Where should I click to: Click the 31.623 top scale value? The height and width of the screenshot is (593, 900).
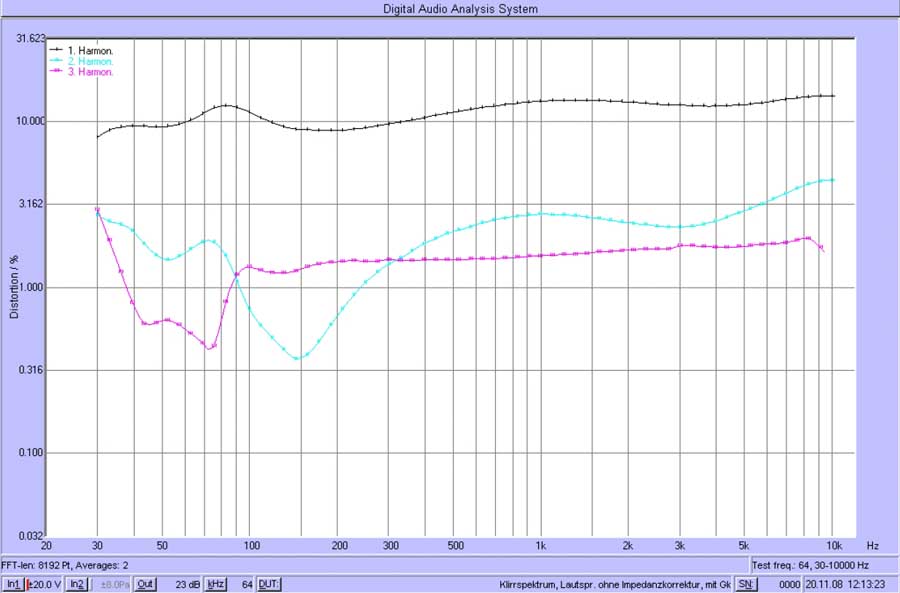tap(23, 38)
